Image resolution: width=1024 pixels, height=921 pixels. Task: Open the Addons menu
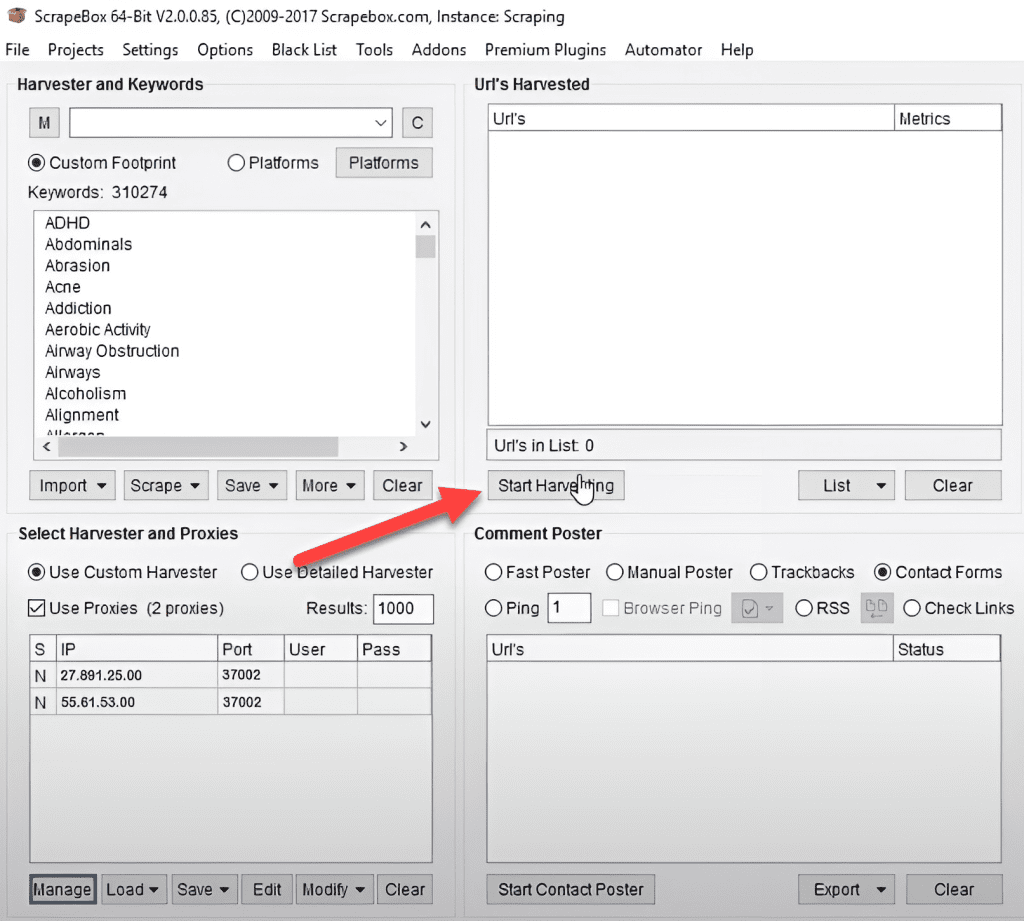pyautogui.click(x=439, y=50)
